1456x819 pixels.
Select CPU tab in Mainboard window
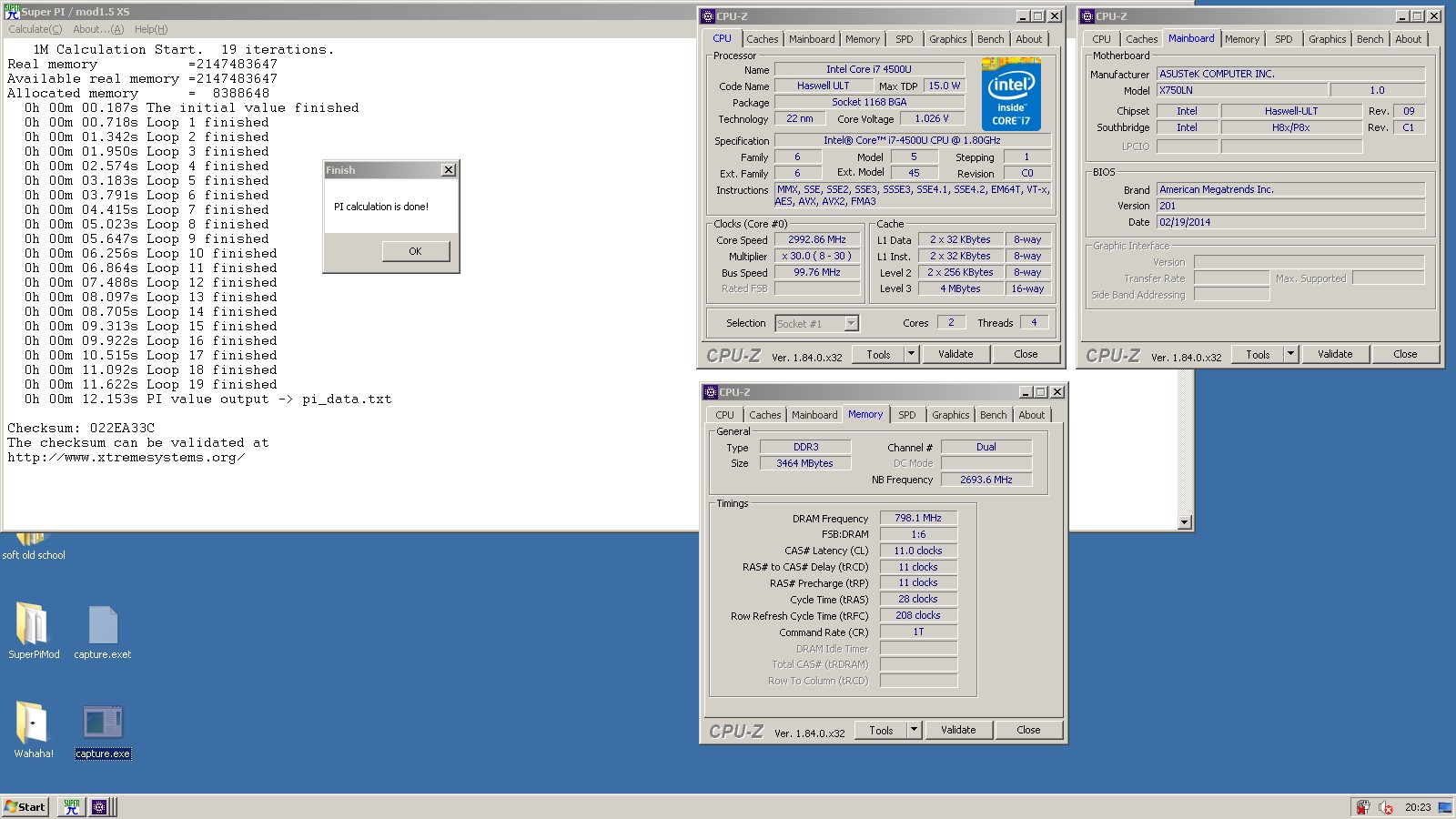tap(1101, 39)
